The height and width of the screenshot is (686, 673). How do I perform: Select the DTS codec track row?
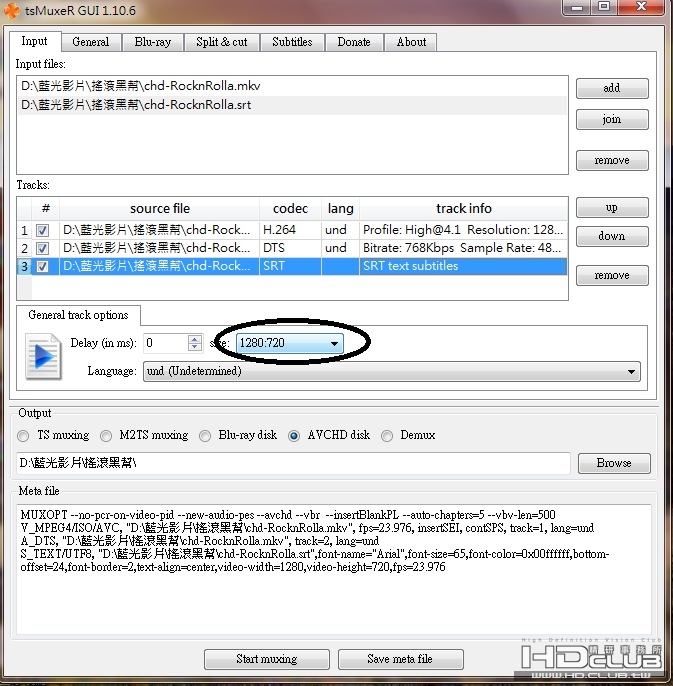tap(292, 248)
